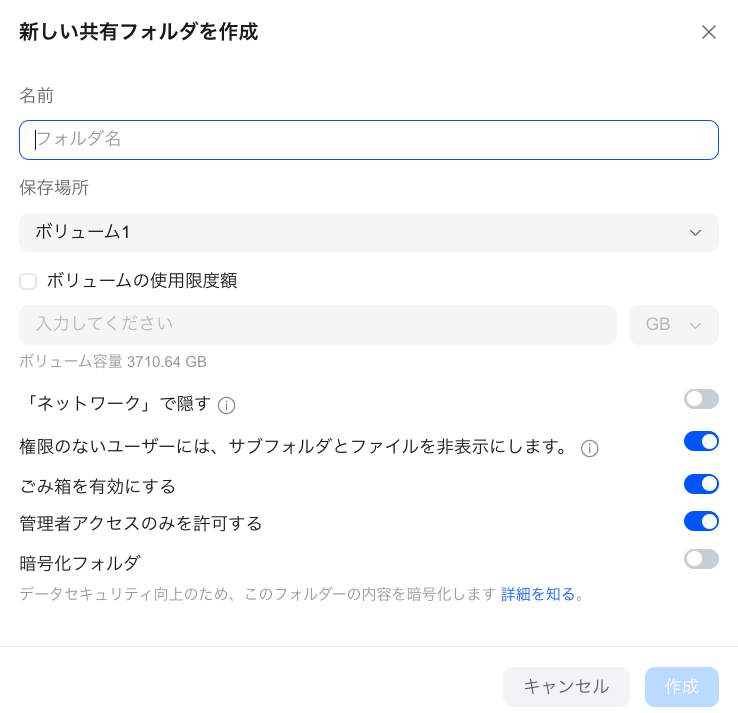Image resolution: width=738 pixels, height=713 pixels.
Task: Turn off サブフォルダとファイルを非表示 switch
Action: 701,441
